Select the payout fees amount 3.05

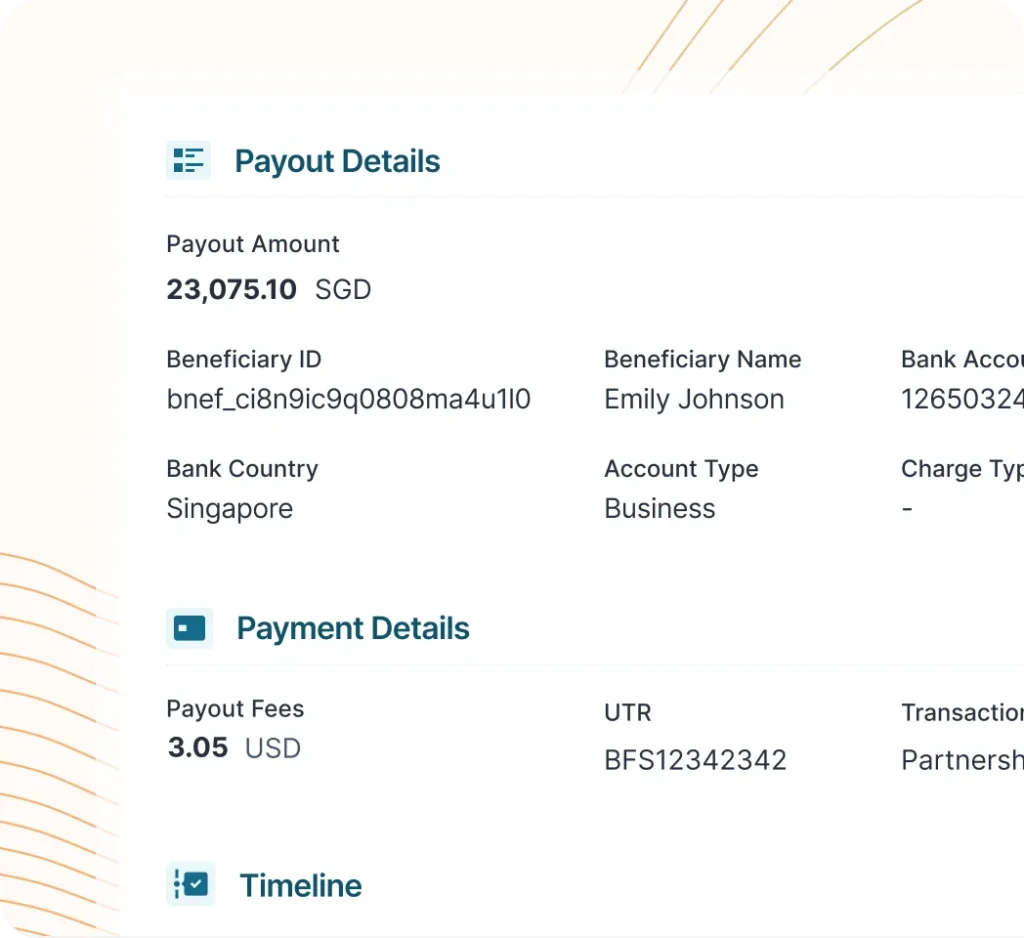pos(198,748)
